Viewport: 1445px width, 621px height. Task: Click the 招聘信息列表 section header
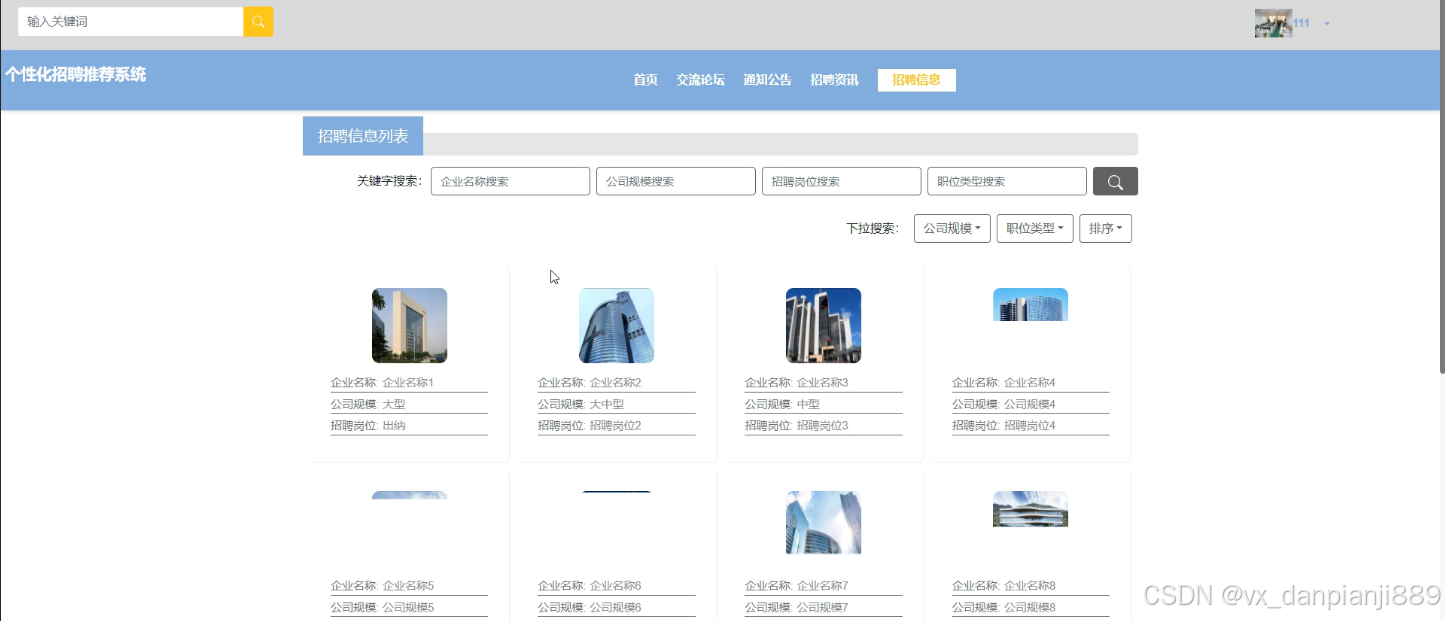(x=363, y=136)
